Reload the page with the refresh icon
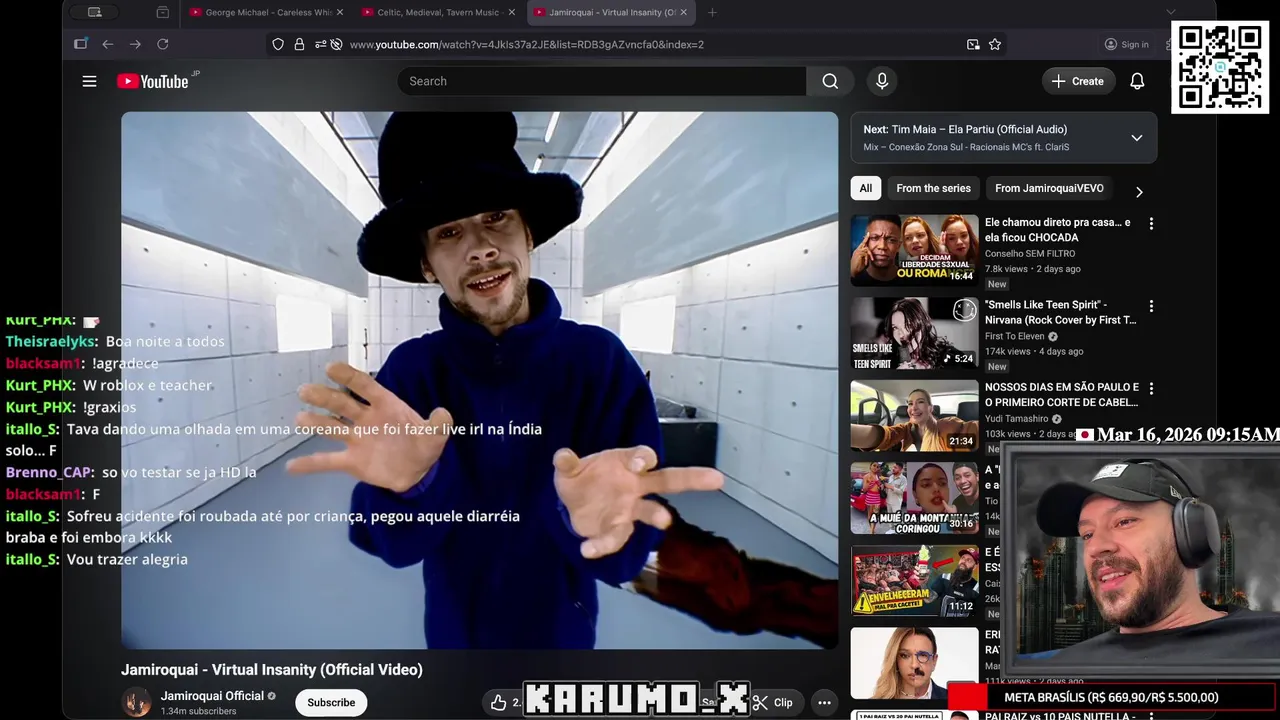This screenshot has width=1280, height=720. coord(162,44)
